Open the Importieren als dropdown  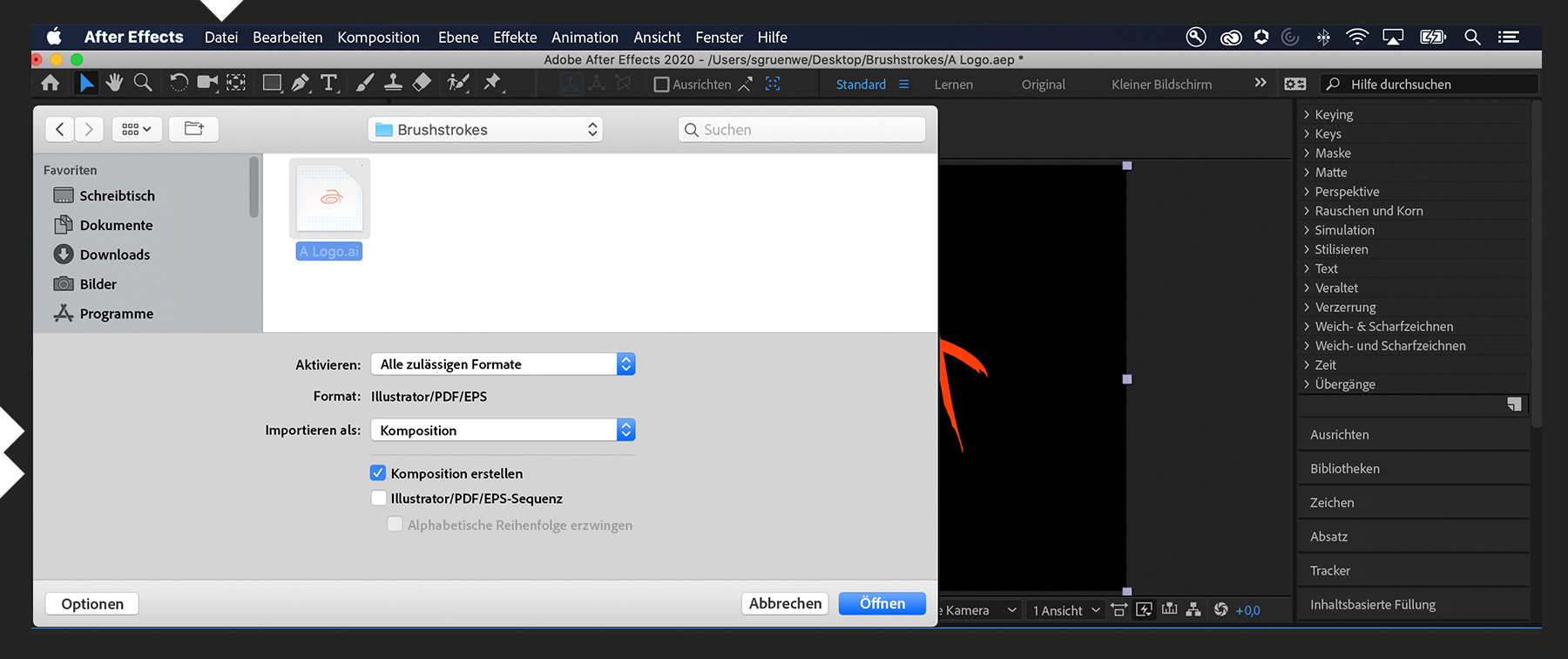503,431
